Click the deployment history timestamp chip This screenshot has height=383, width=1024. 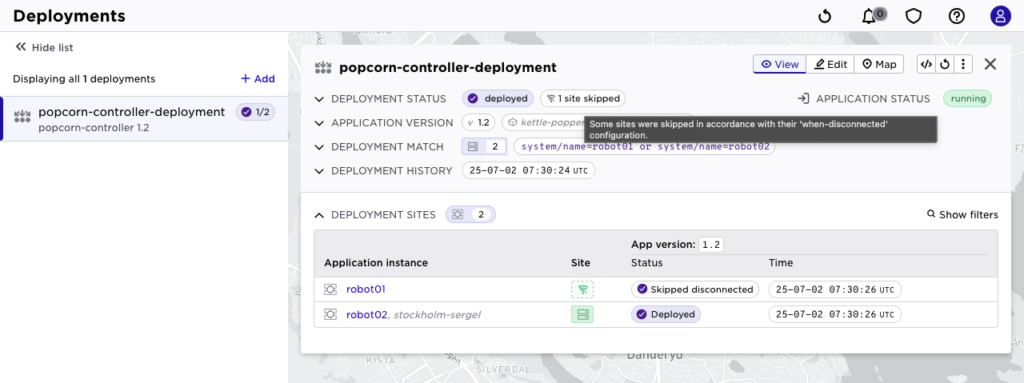click(x=528, y=171)
